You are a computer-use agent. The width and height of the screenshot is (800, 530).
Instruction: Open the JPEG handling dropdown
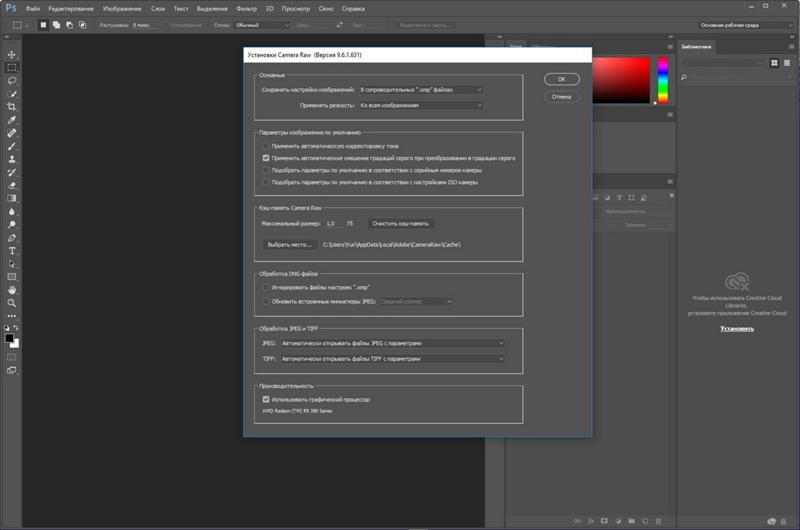click(x=392, y=343)
